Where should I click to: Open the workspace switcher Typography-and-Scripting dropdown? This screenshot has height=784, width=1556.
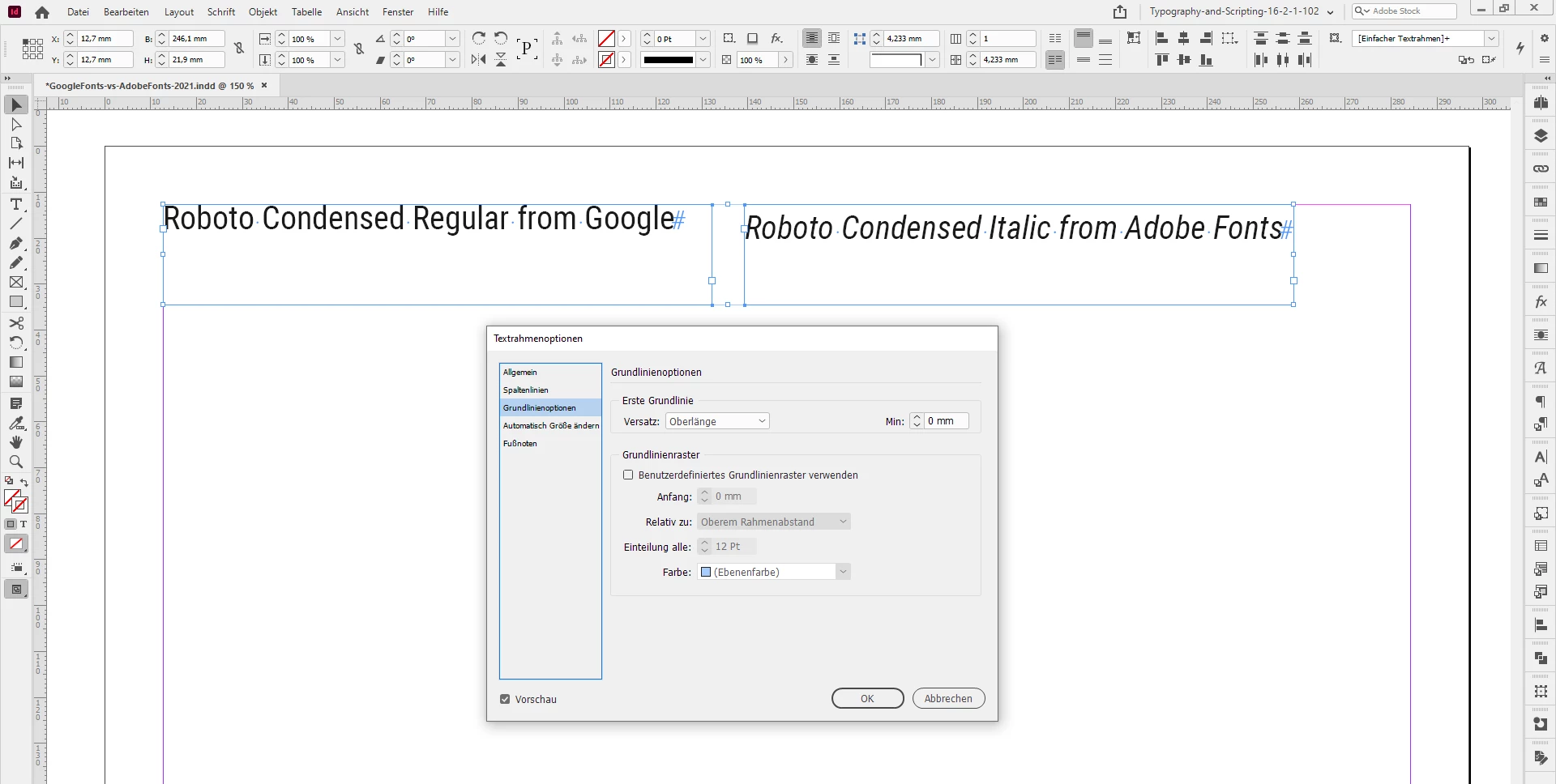[1242, 11]
